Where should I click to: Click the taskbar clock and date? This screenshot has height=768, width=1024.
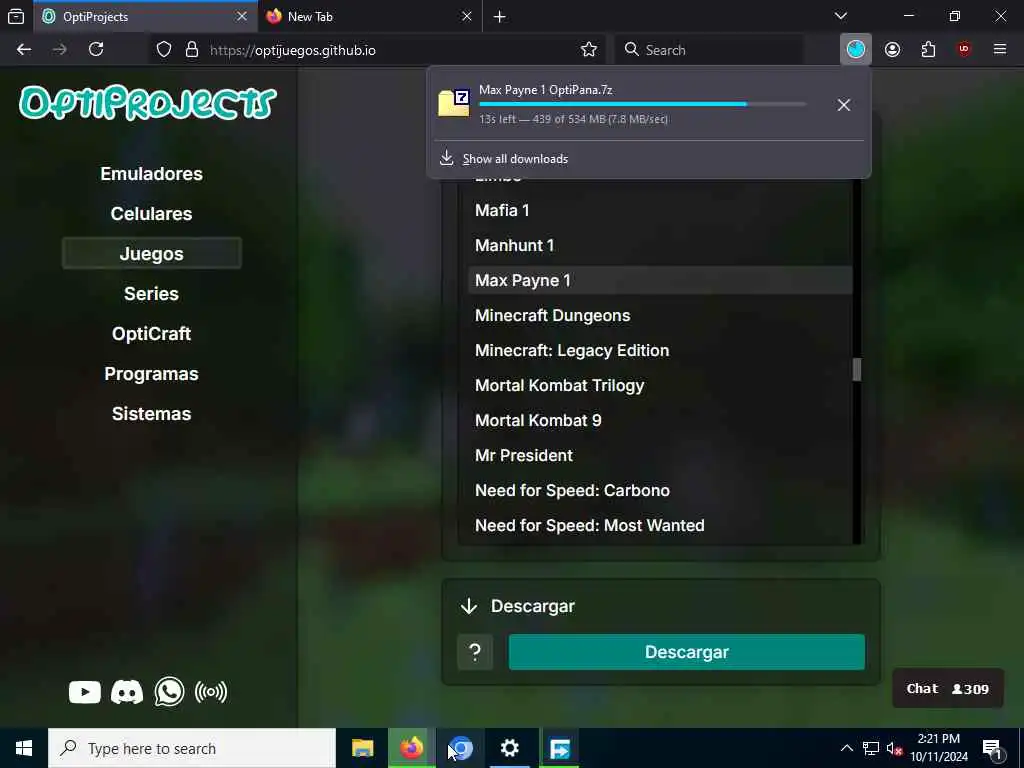[x=939, y=748]
